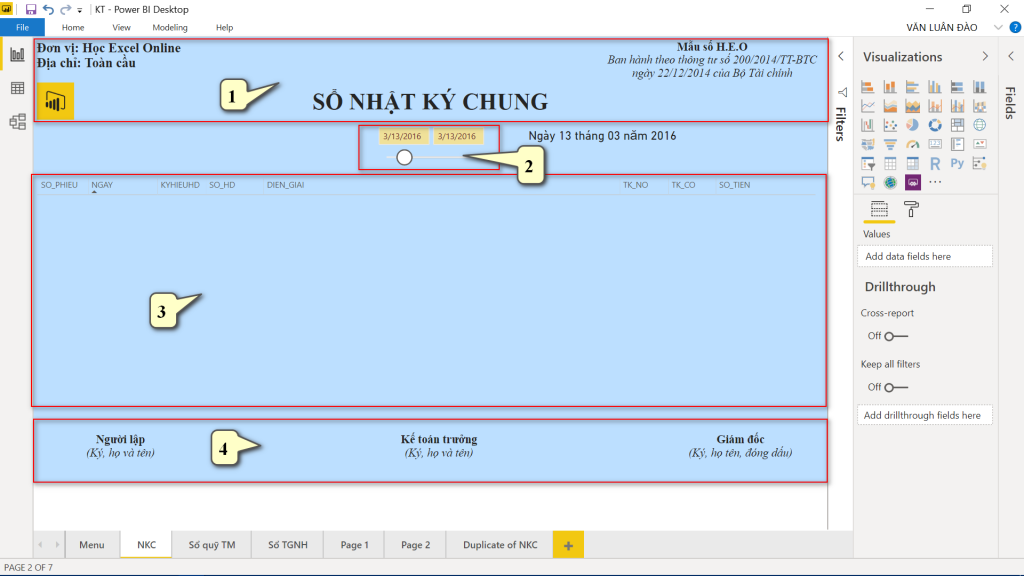
Task: Select the gauge visual
Action: point(913,143)
